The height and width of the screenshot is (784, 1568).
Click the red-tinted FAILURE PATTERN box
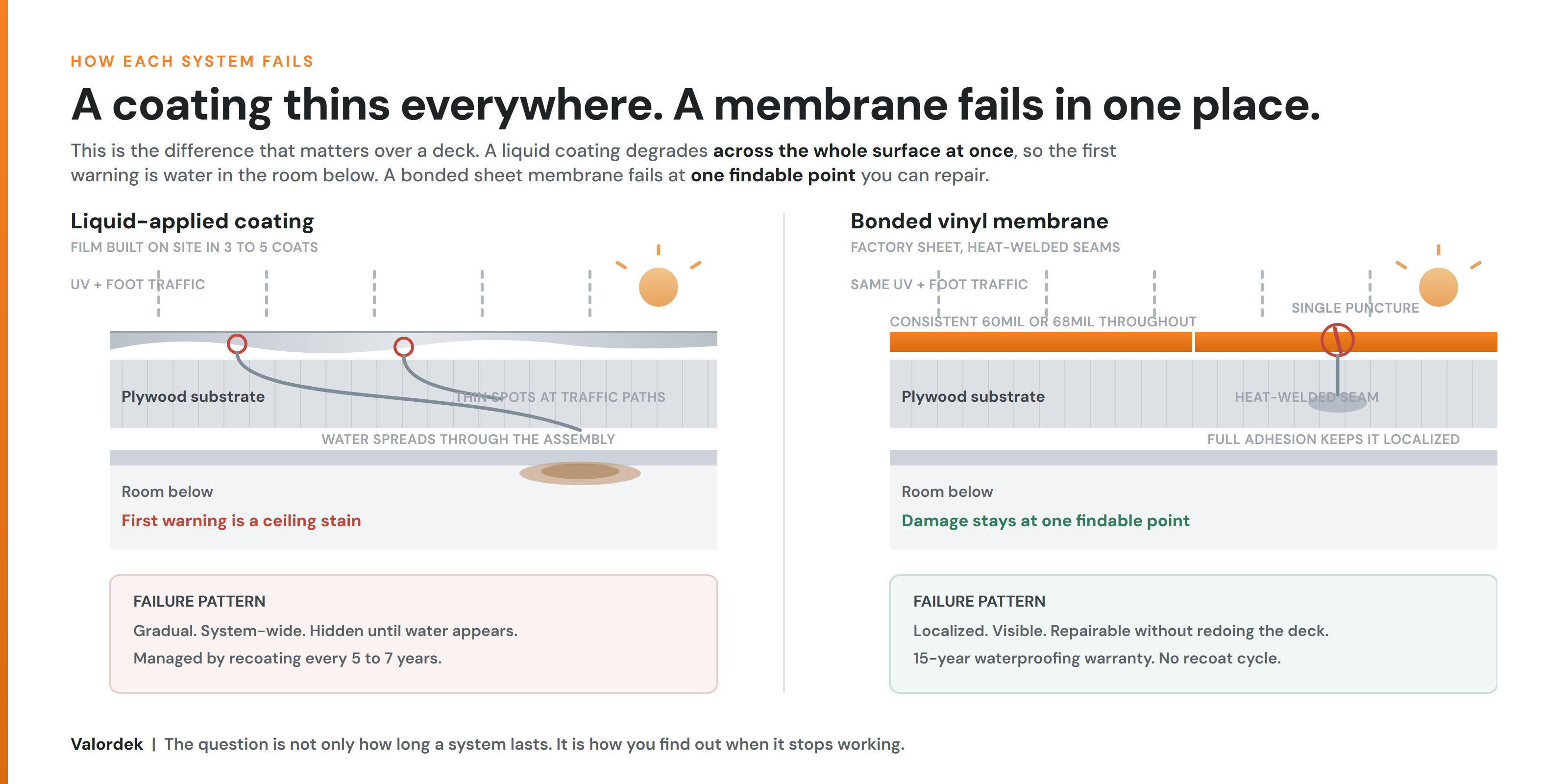pos(413,634)
